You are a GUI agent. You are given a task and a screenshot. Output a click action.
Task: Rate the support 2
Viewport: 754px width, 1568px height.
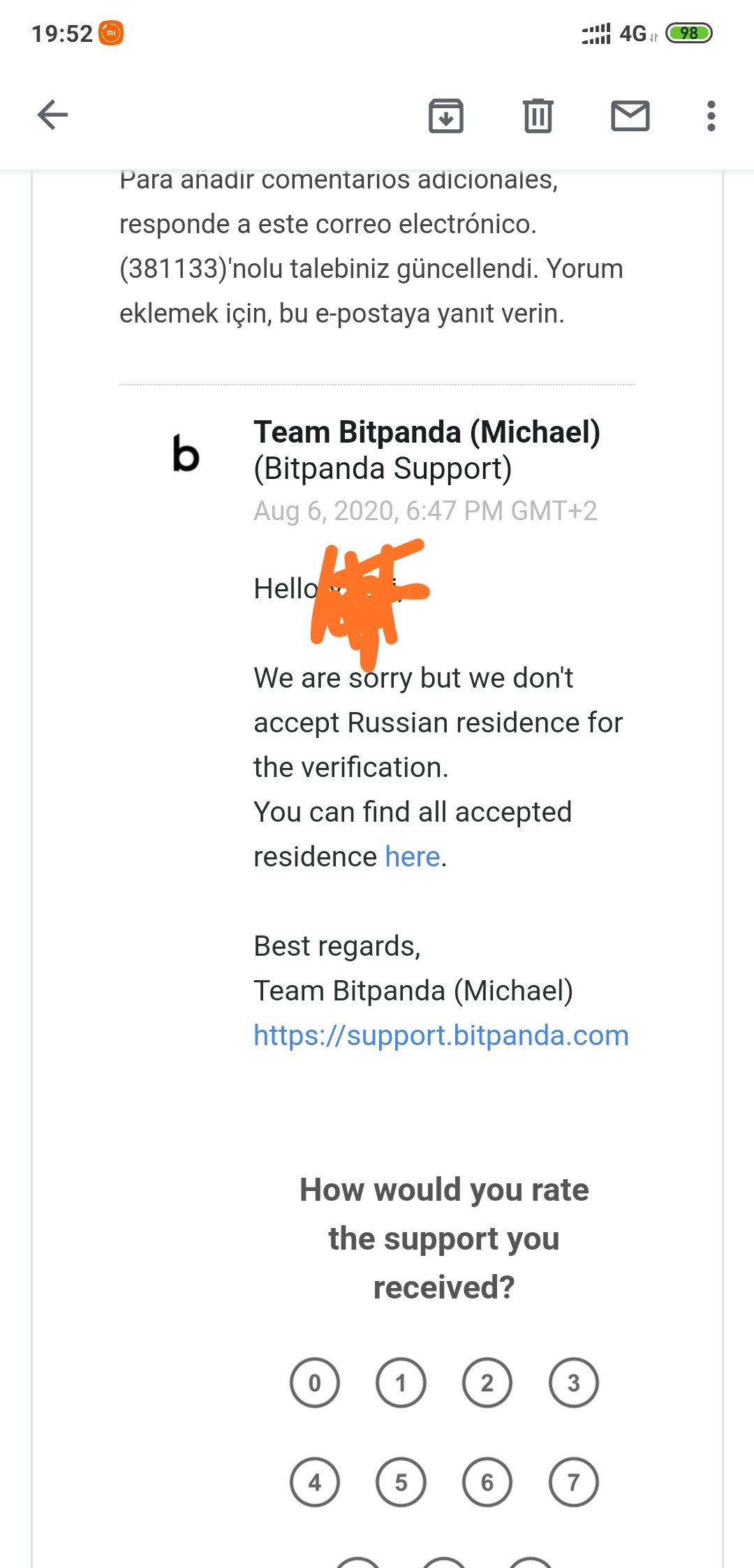[x=487, y=1382]
